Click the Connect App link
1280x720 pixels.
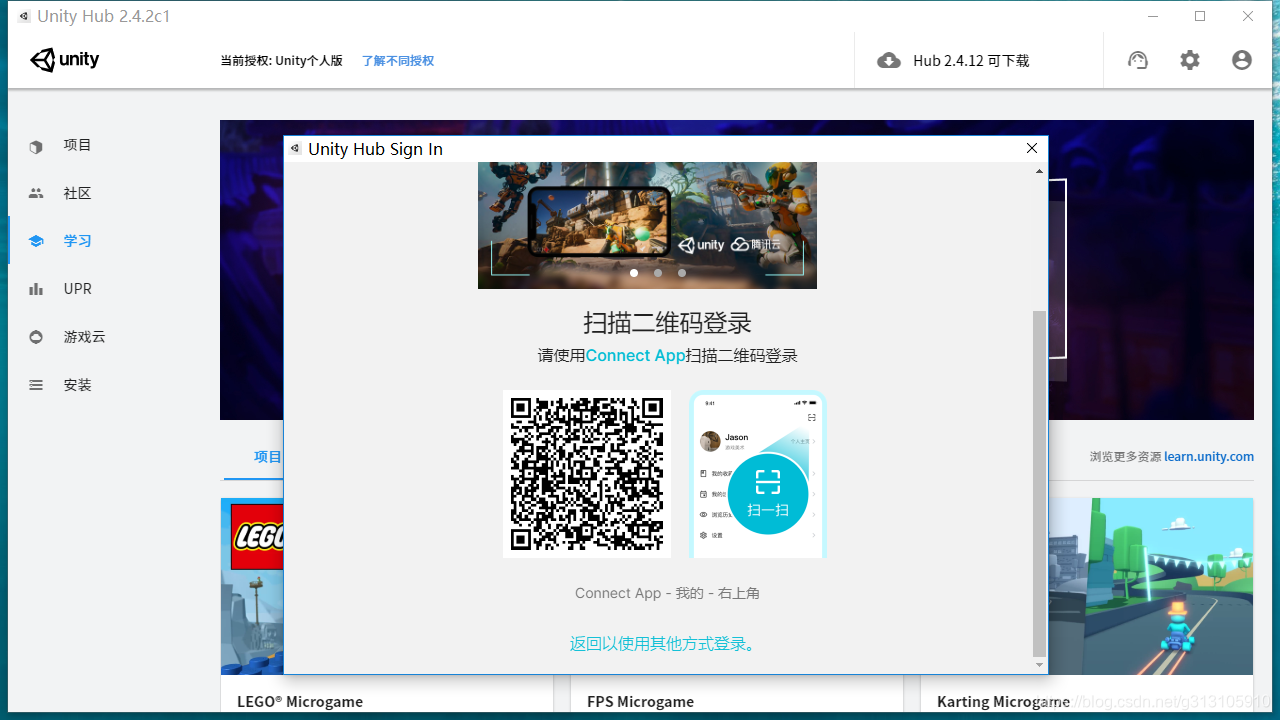coord(636,355)
